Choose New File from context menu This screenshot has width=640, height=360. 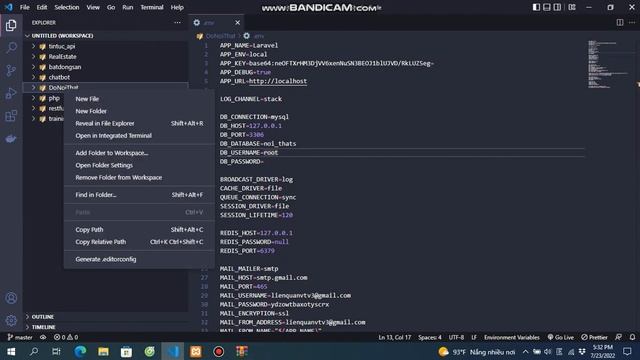(x=139, y=99)
